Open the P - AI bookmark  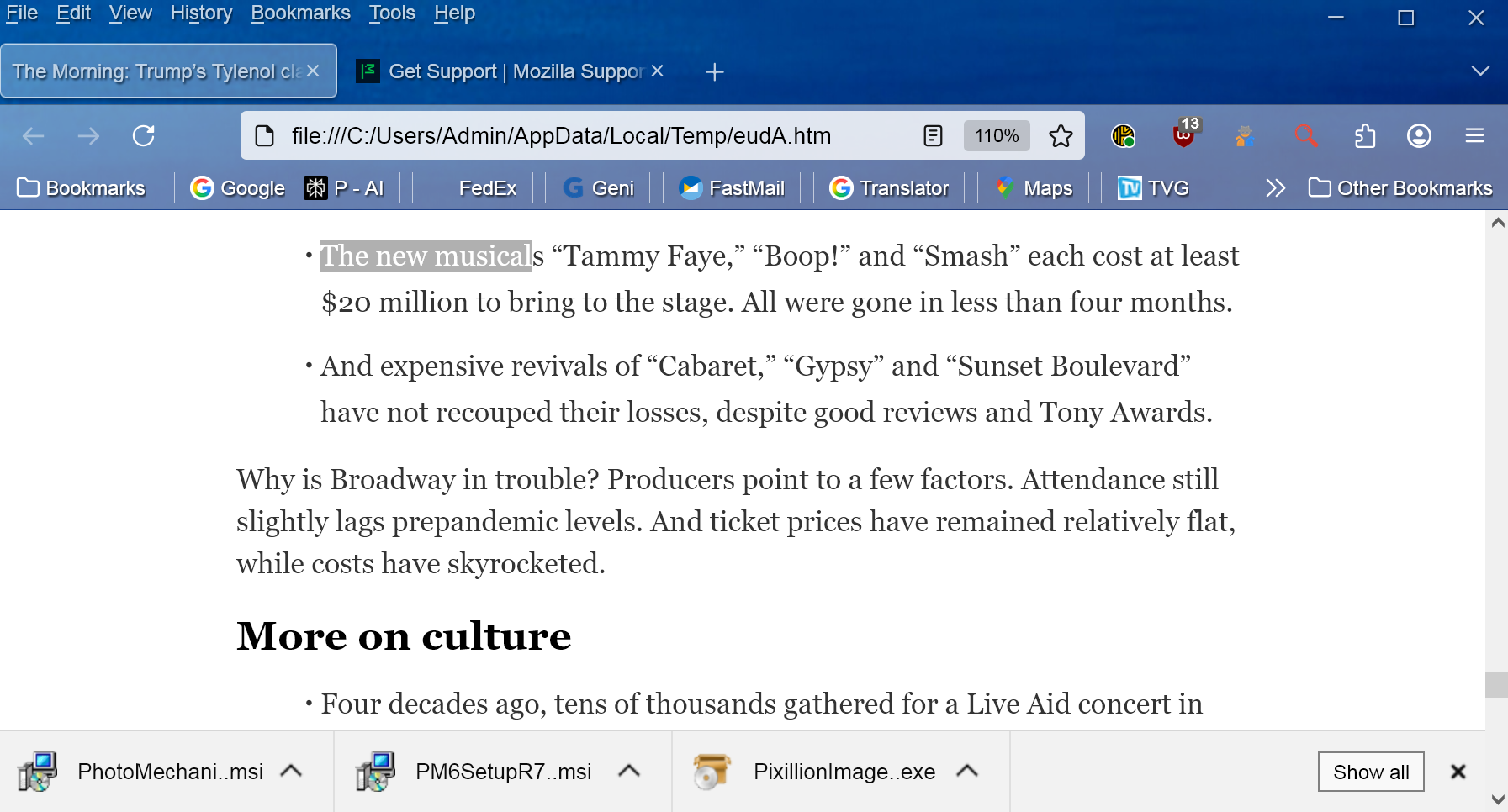tap(344, 188)
